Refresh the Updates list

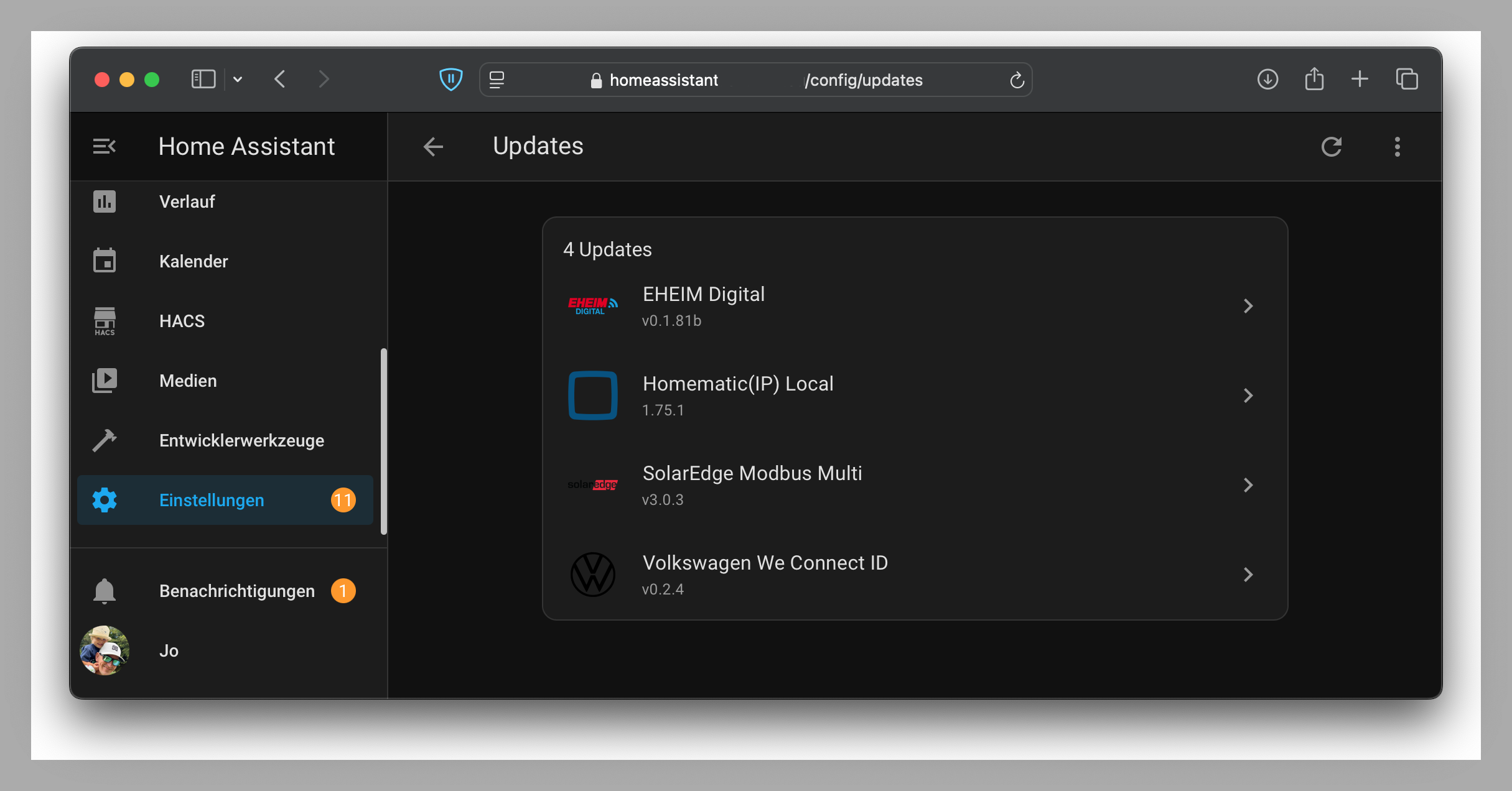tap(1332, 146)
